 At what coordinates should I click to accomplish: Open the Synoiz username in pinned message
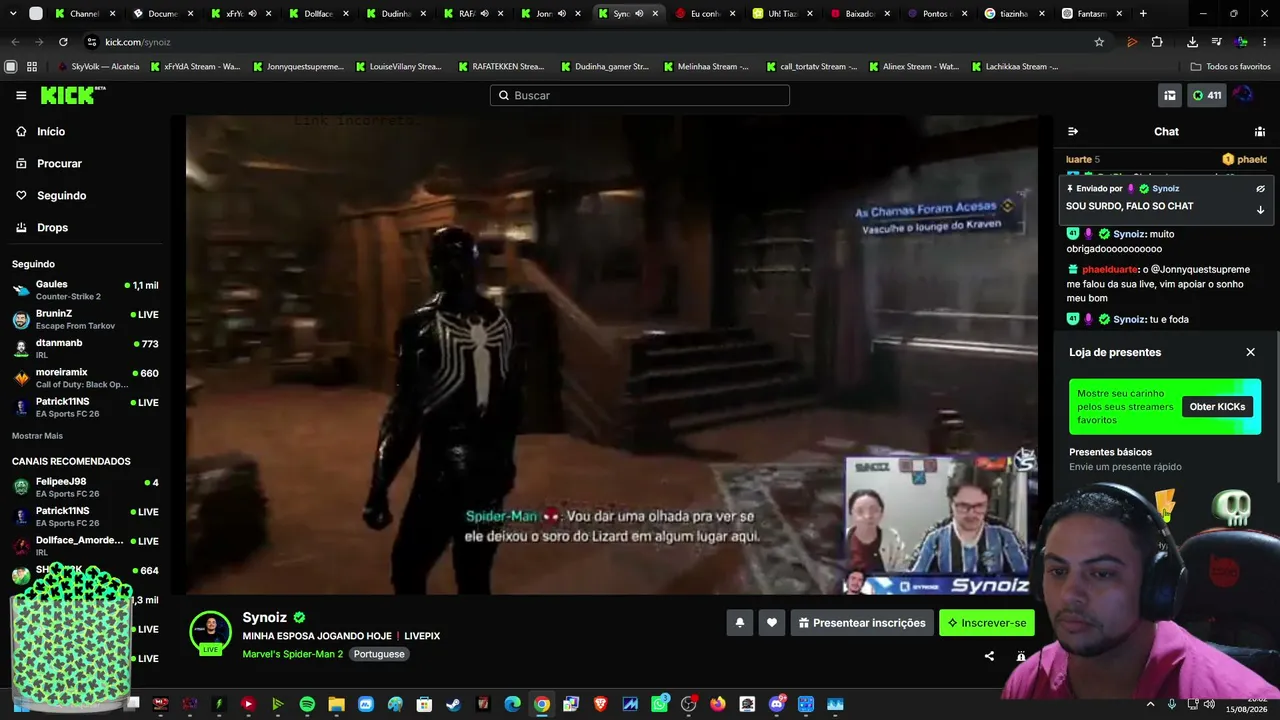coord(1166,188)
